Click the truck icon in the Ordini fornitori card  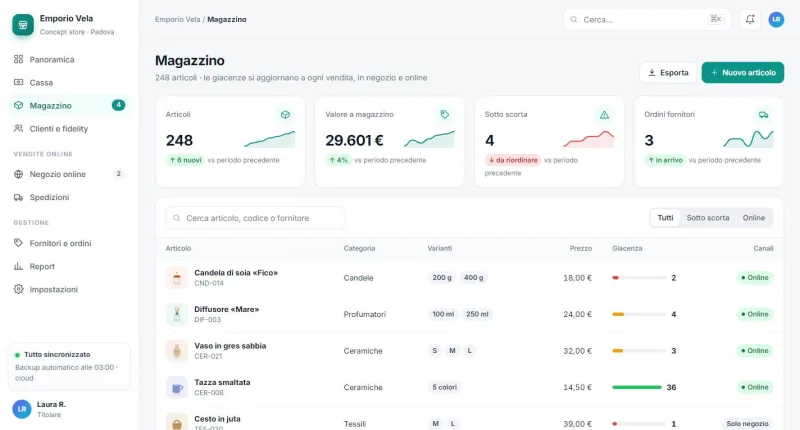pos(763,115)
